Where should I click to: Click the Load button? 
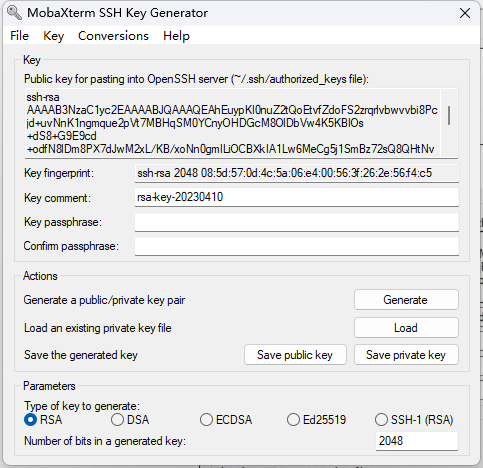click(406, 328)
